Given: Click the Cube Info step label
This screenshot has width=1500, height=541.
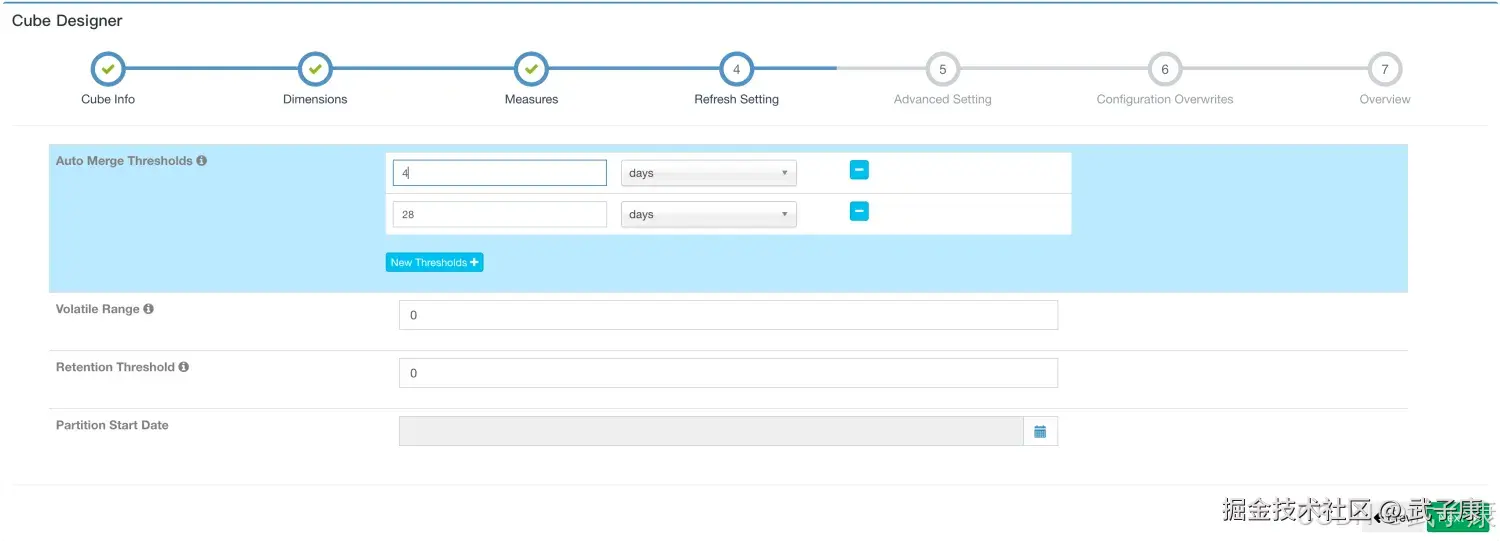Looking at the screenshot, I should pyautogui.click(x=108, y=99).
